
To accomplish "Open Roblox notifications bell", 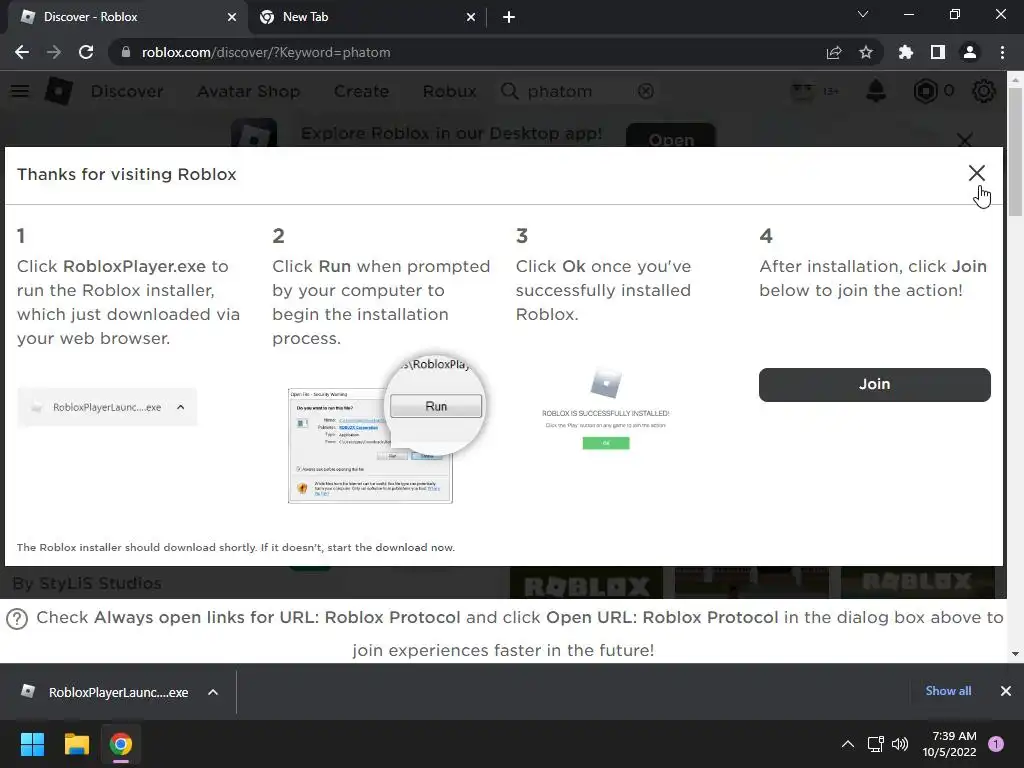I will coord(876,91).
